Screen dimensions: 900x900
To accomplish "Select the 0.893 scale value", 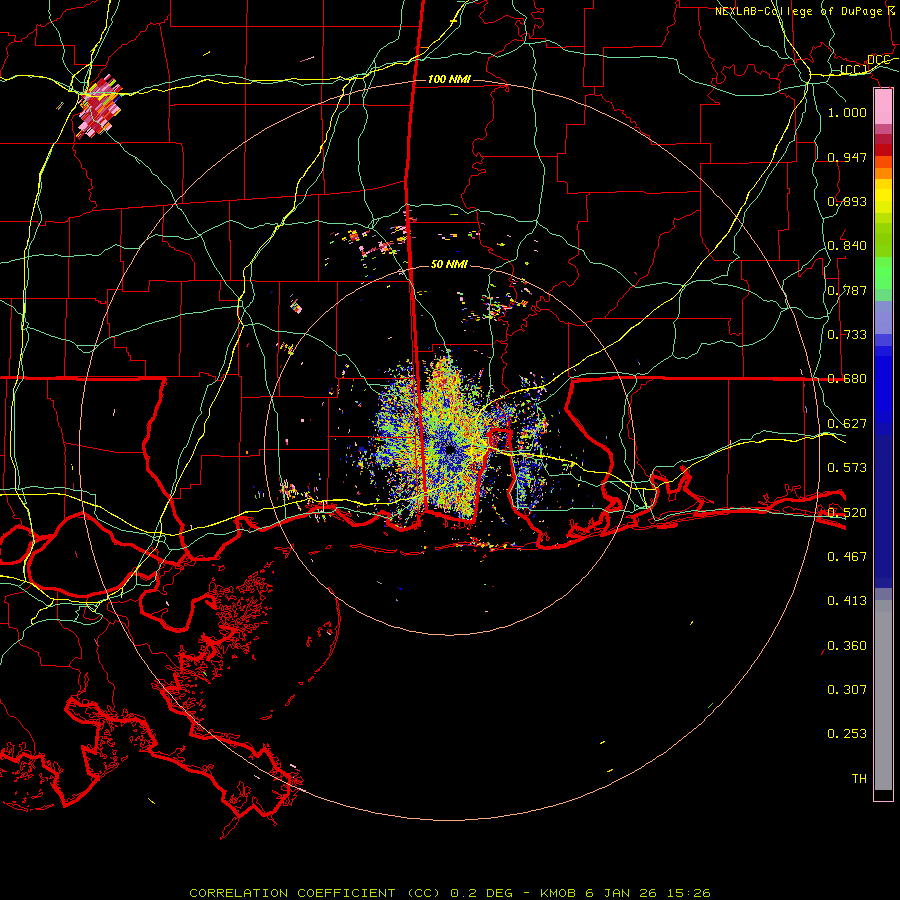I will coord(847,201).
